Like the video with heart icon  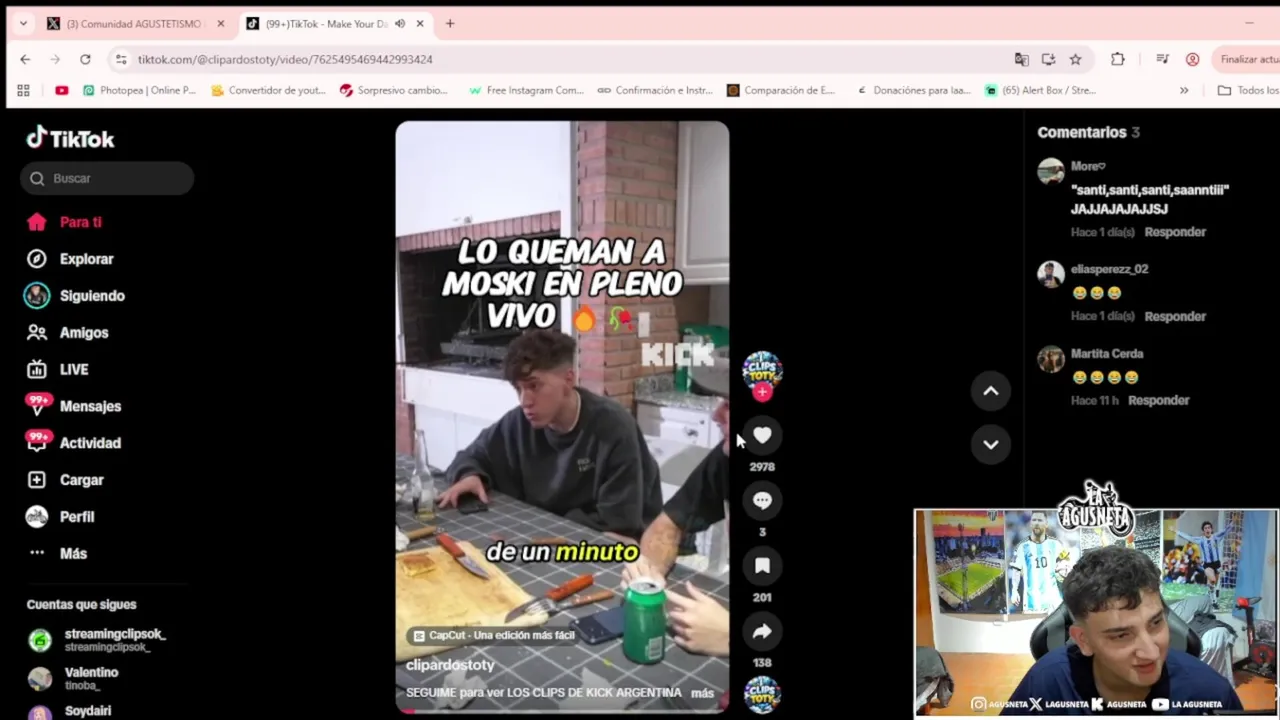click(762, 435)
